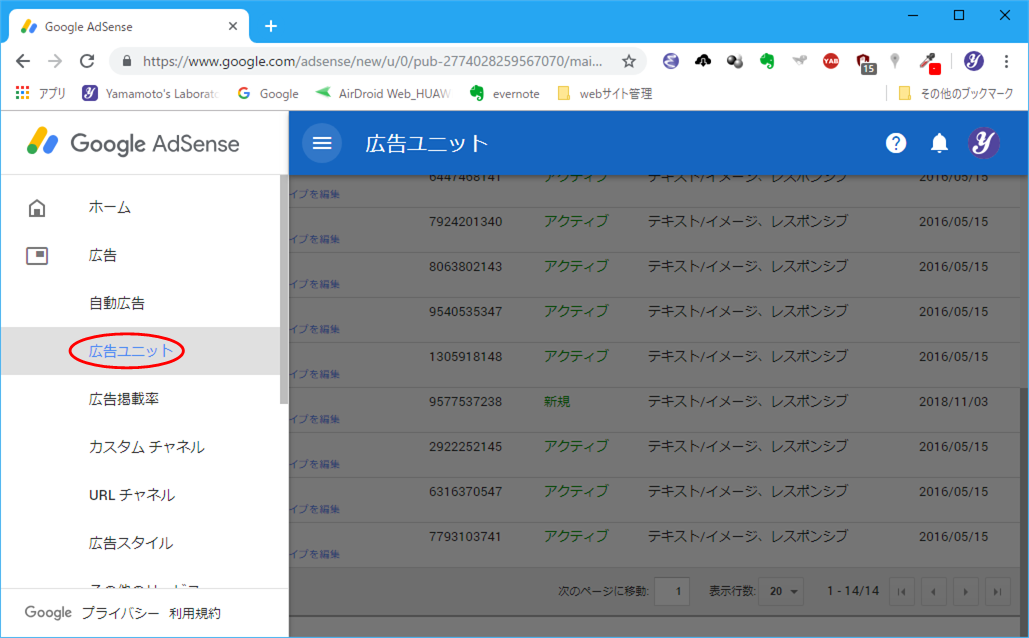
Task: Click the address bar URL
Action: (x=372, y=61)
